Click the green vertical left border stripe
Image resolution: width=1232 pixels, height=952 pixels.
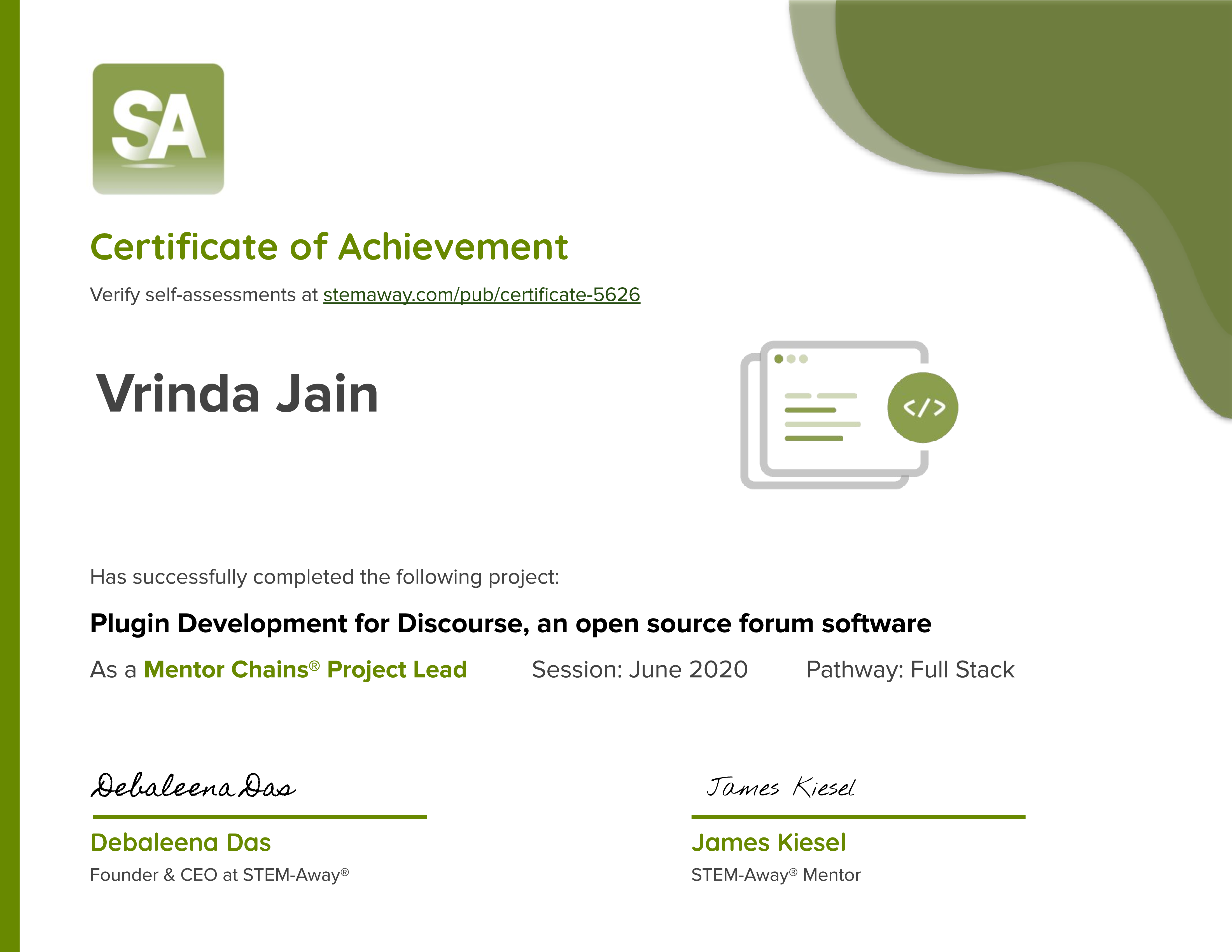click(x=10, y=476)
